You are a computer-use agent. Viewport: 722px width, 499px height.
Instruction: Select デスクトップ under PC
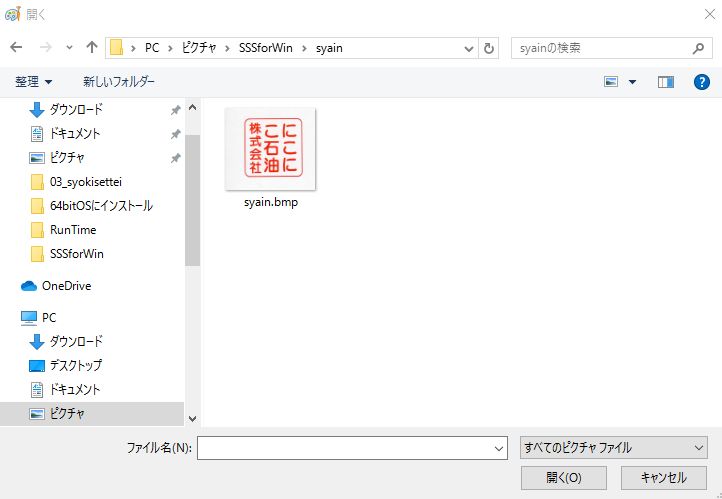(x=76, y=366)
